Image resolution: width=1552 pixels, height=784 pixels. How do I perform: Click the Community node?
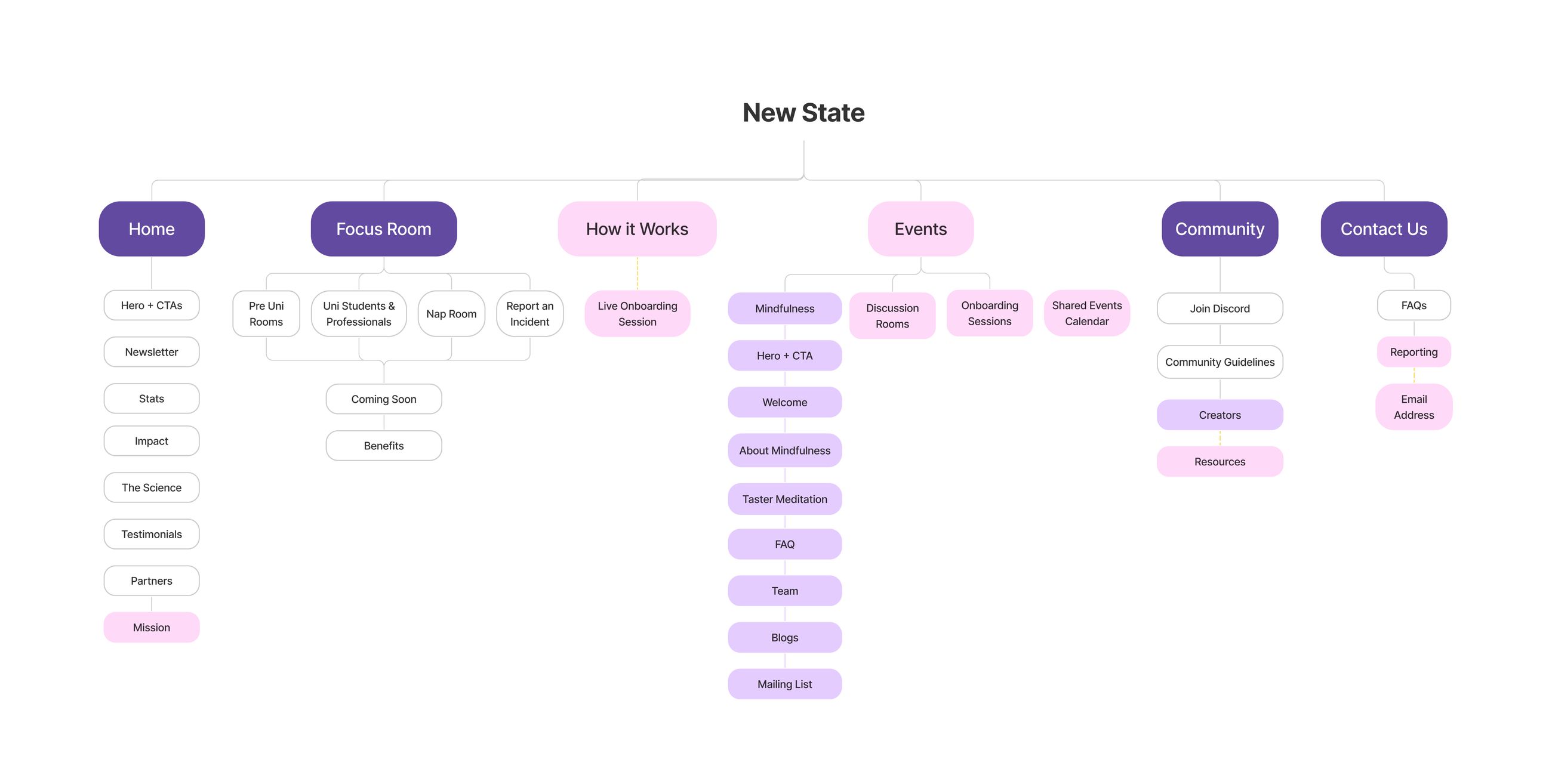[1220, 229]
